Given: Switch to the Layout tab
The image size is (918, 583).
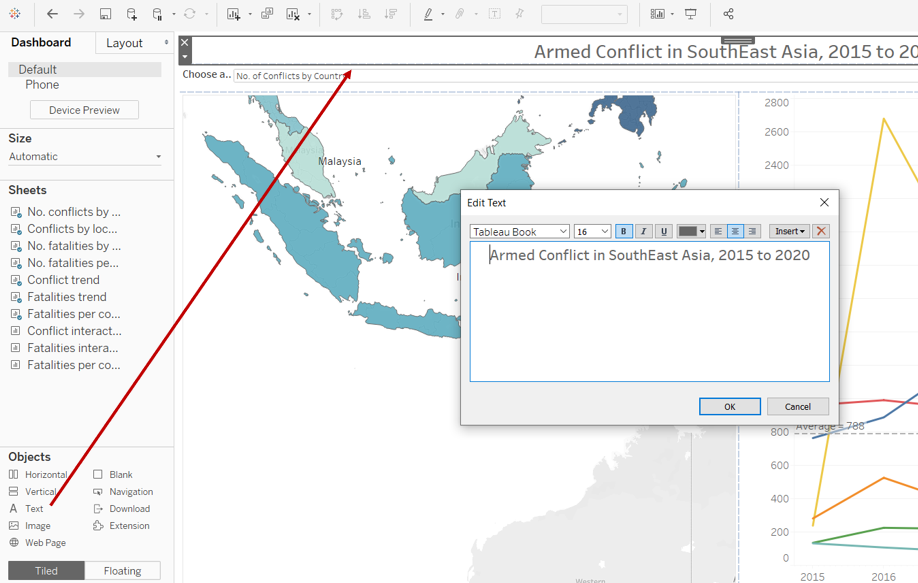Looking at the screenshot, I should click(125, 43).
